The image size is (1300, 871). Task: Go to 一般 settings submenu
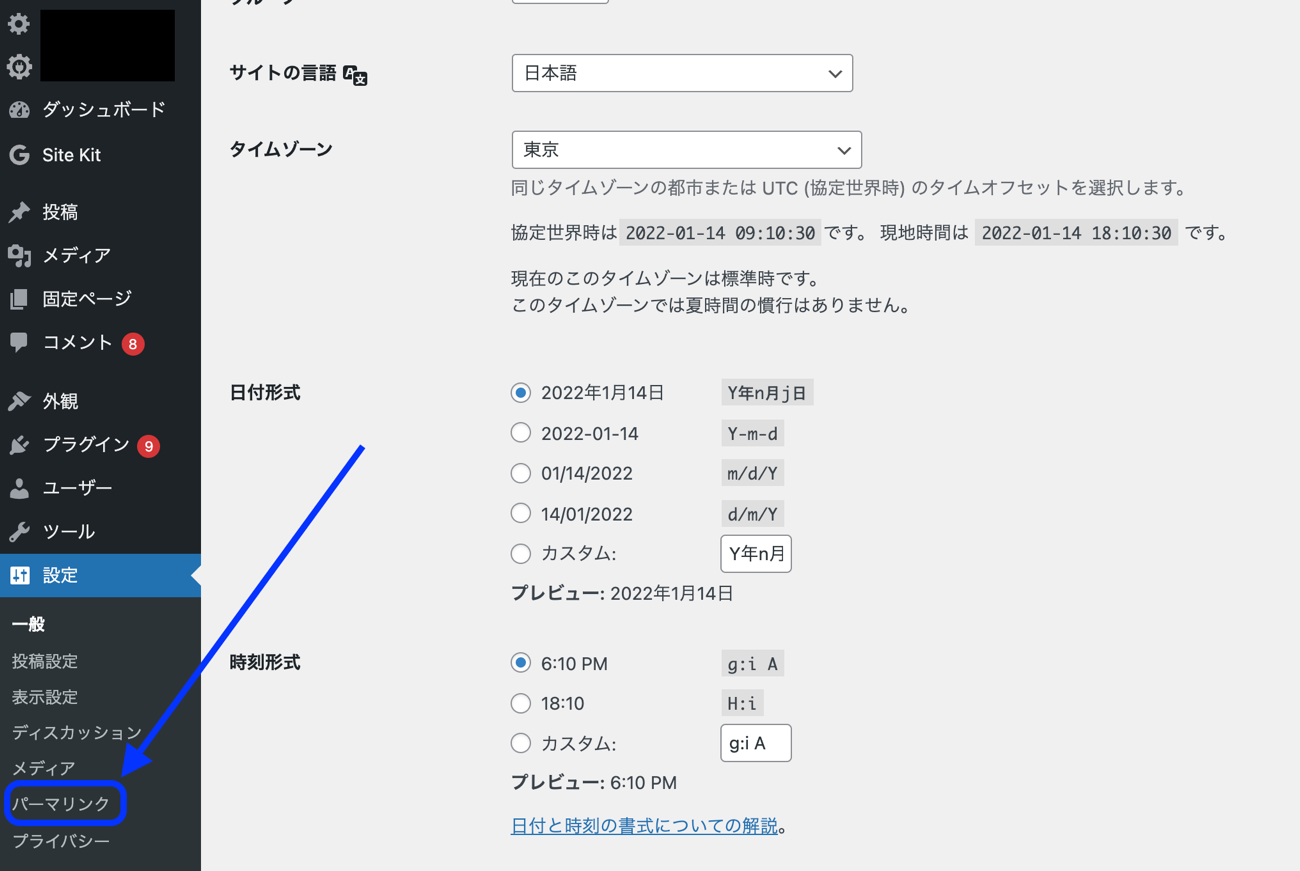[x=29, y=625]
